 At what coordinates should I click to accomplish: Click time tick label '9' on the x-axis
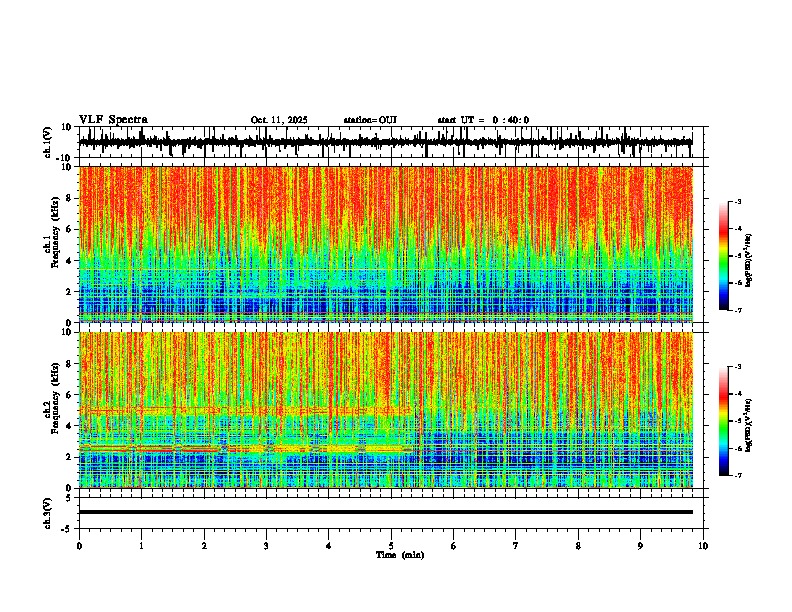(x=640, y=546)
